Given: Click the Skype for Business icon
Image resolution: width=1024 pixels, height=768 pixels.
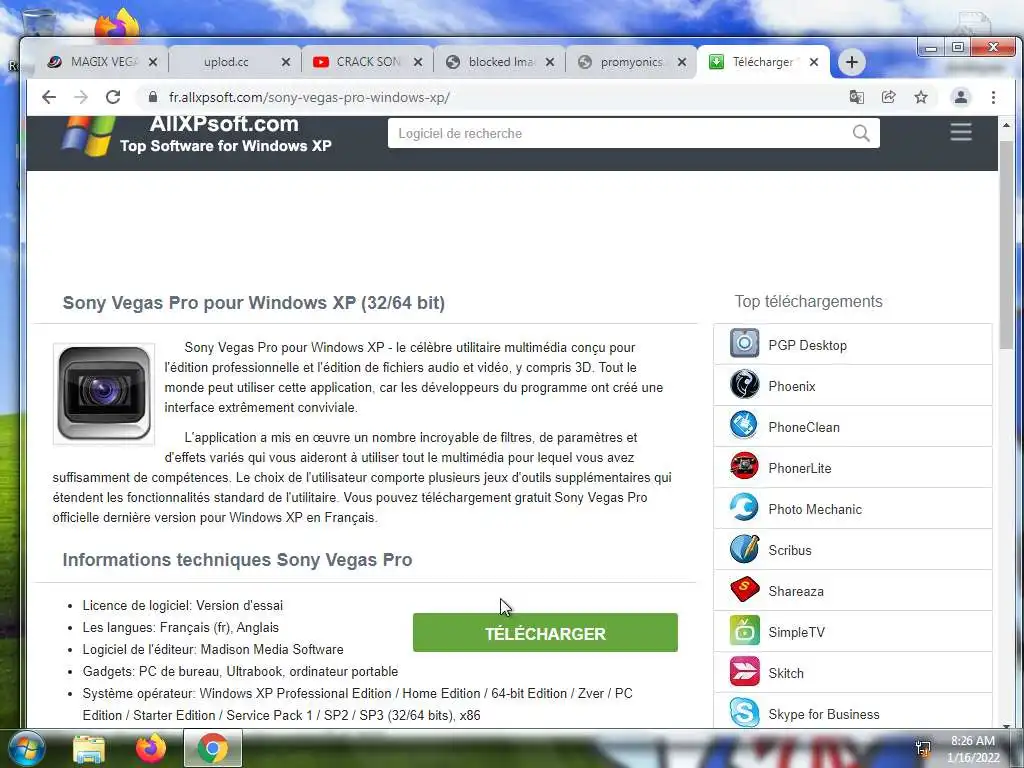Looking at the screenshot, I should point(744,712).
